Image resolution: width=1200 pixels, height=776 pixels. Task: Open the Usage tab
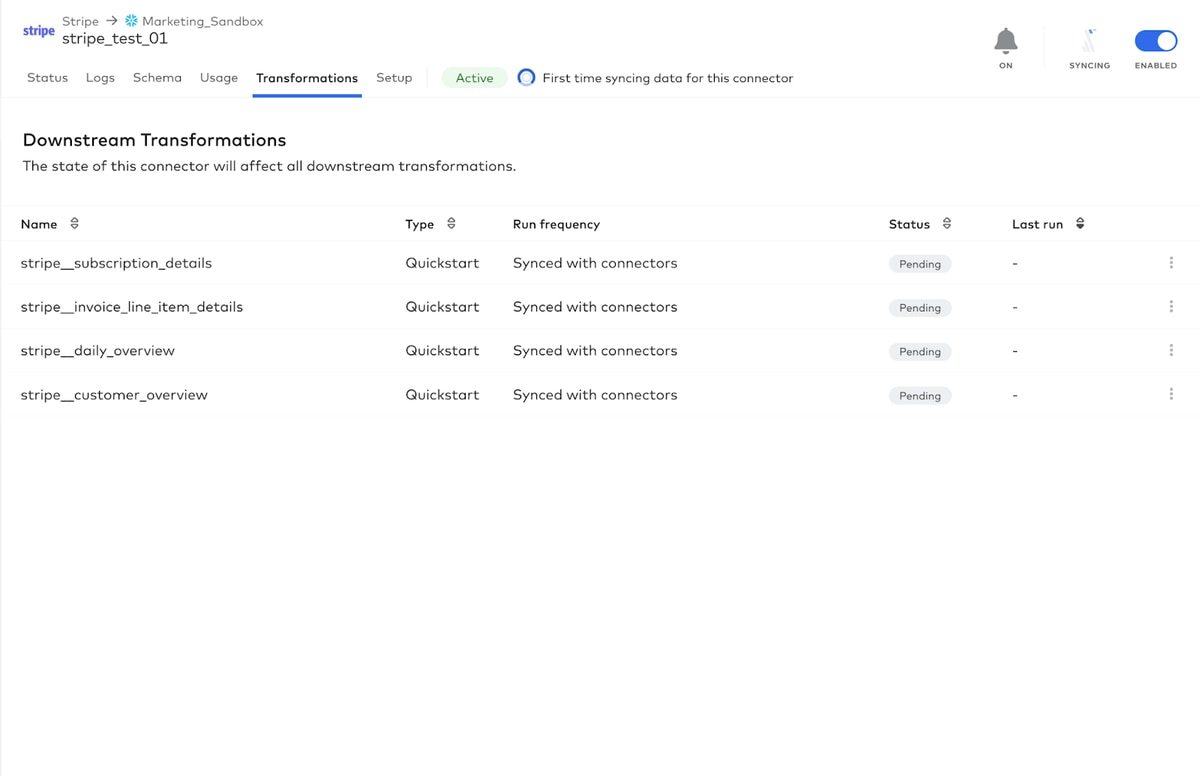pos(219,78)
